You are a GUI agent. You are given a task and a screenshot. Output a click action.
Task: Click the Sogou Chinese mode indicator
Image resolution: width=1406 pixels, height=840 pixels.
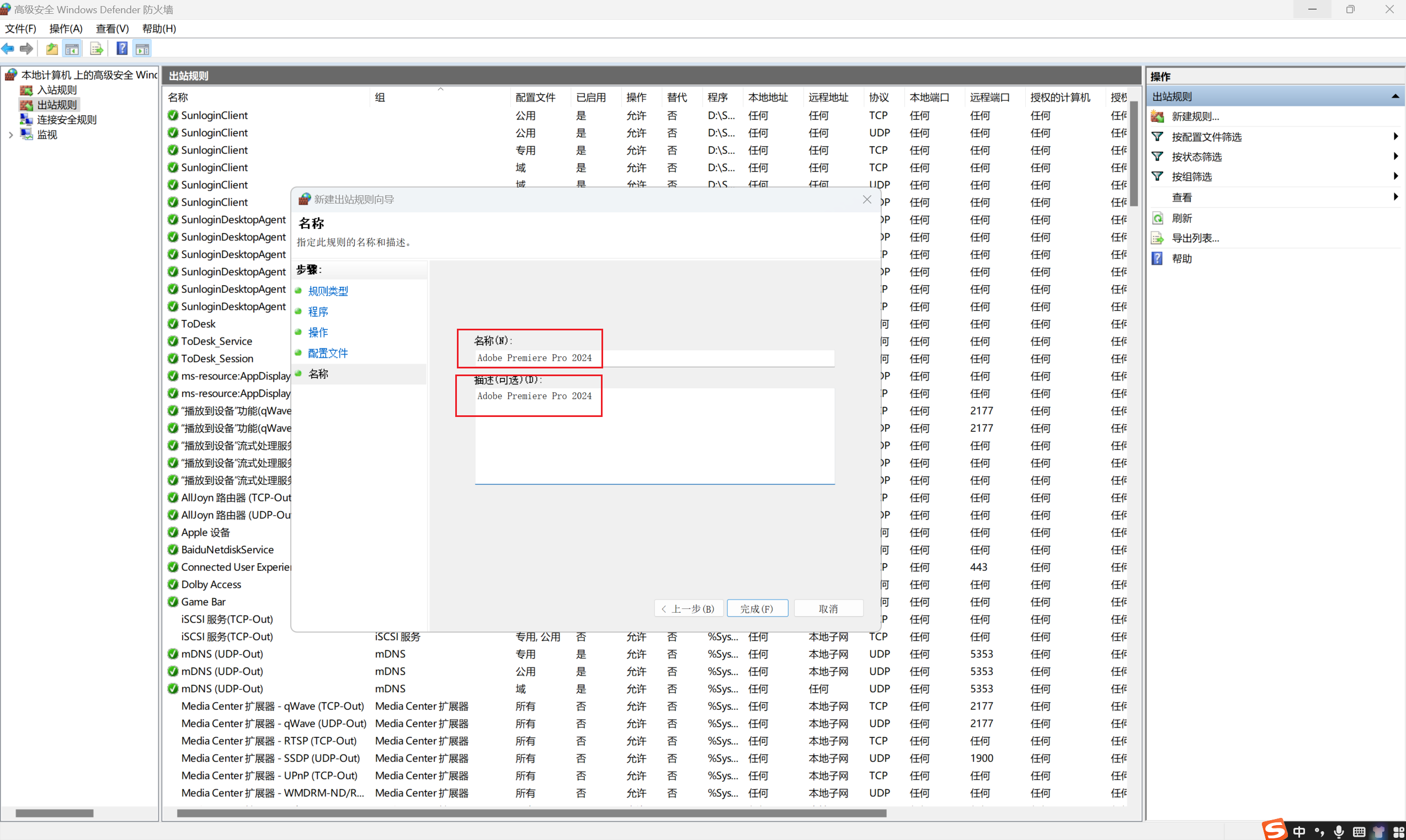[x=1300, y=832]
